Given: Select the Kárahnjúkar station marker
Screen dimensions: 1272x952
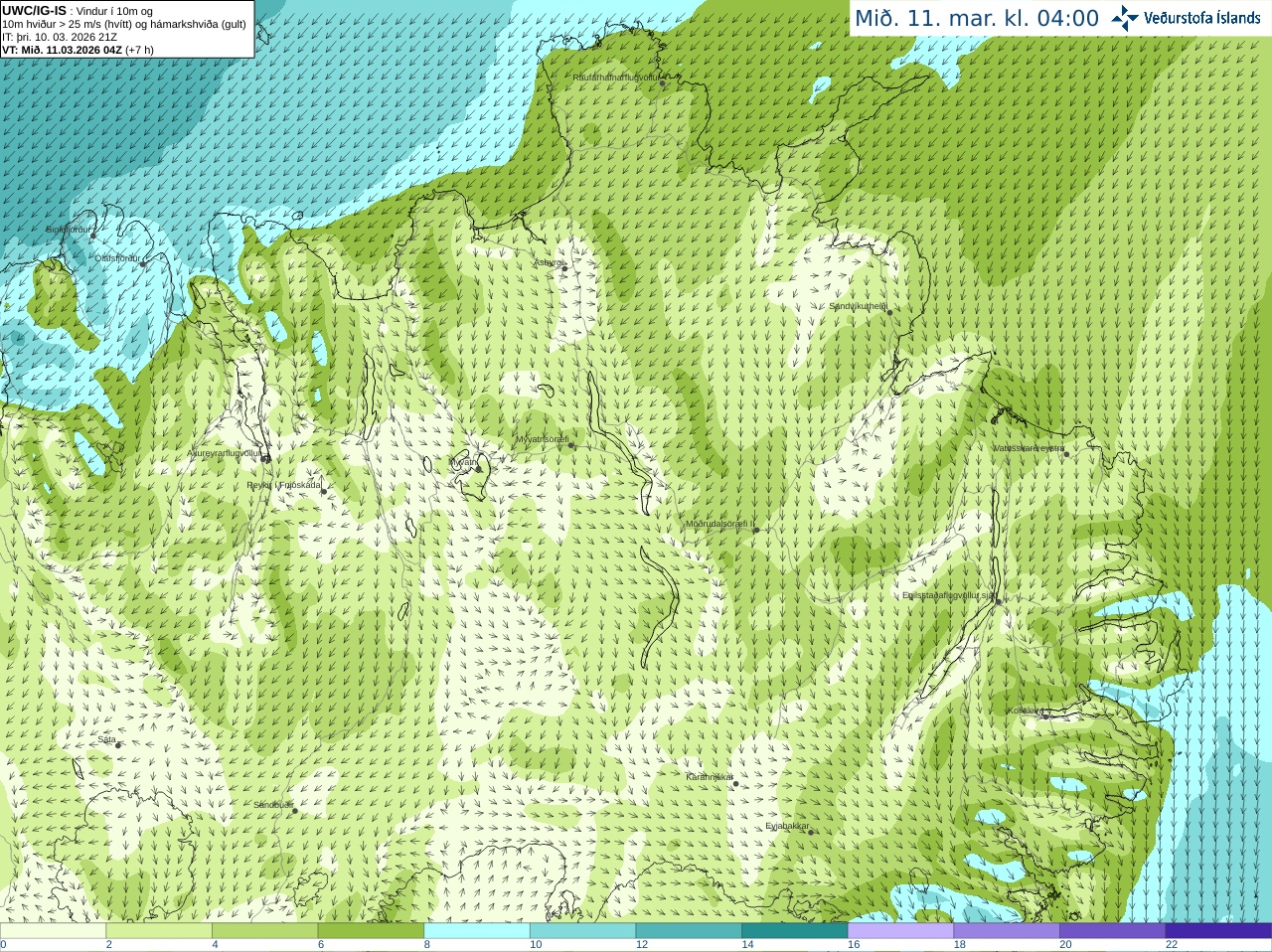Looking at the screenshot, I should coord(735,783).
